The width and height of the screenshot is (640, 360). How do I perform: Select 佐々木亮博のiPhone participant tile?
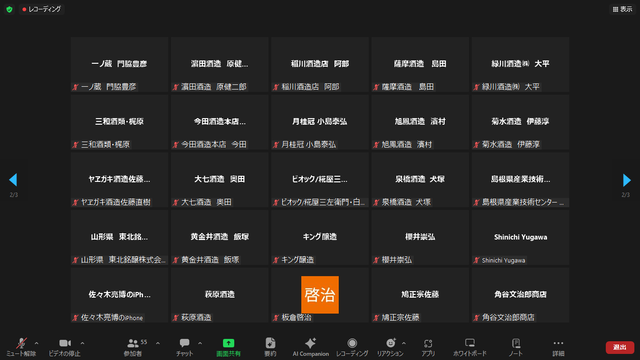tap(120, 295)
